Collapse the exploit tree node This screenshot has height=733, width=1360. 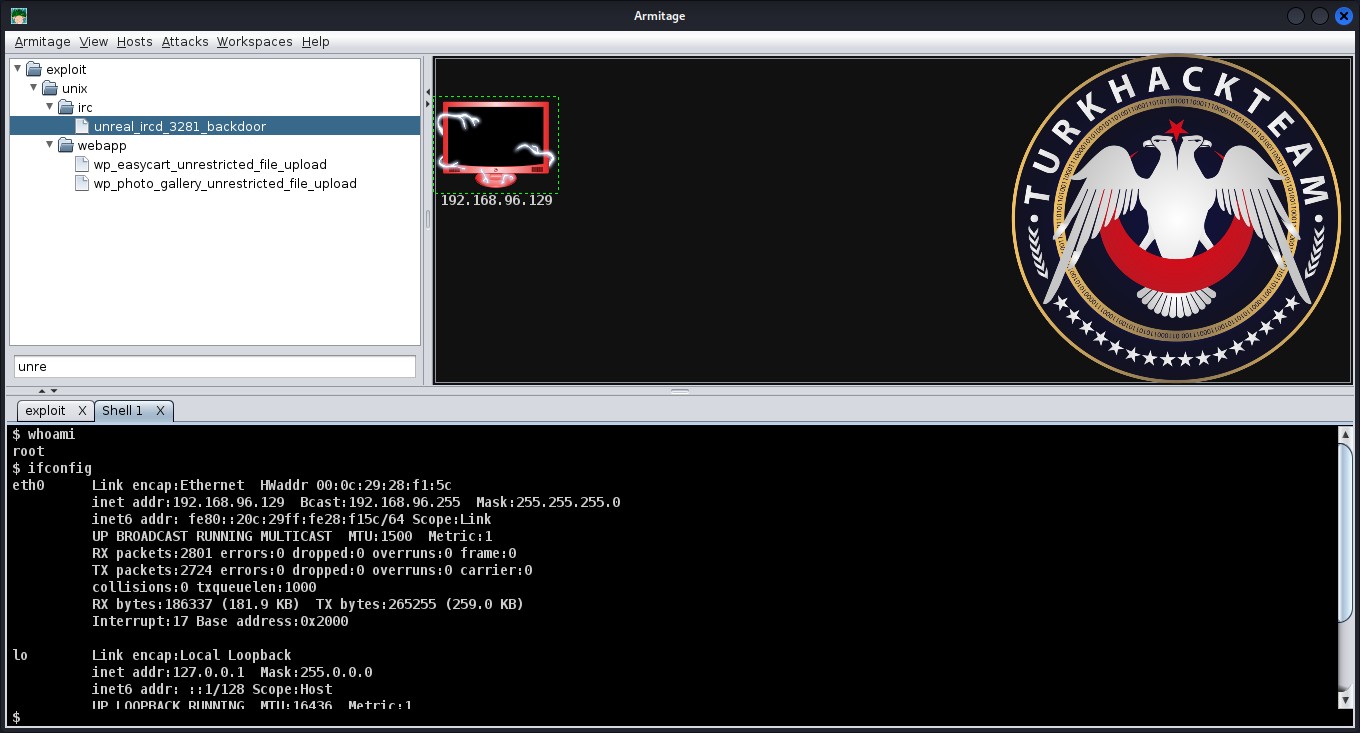click(18, 69)
